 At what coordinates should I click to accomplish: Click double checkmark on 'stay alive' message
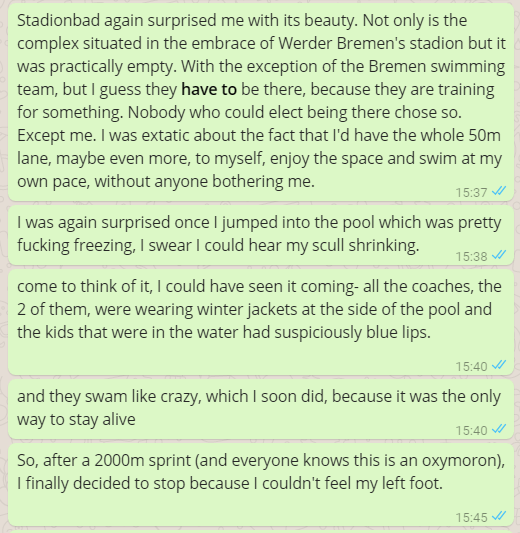pos(499,429)
